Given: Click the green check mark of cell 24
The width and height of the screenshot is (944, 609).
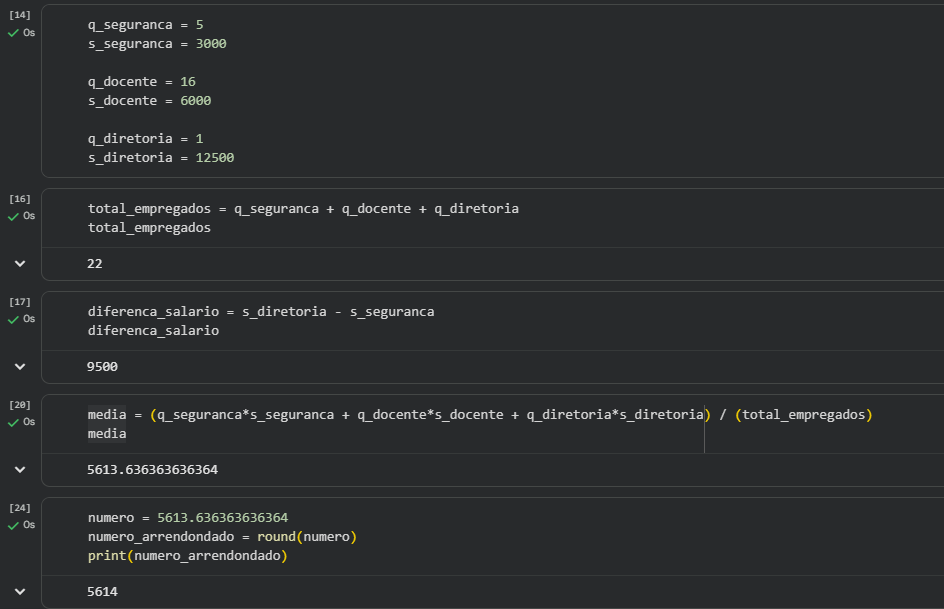Looking at the screenshot, I should click(13, 525).
